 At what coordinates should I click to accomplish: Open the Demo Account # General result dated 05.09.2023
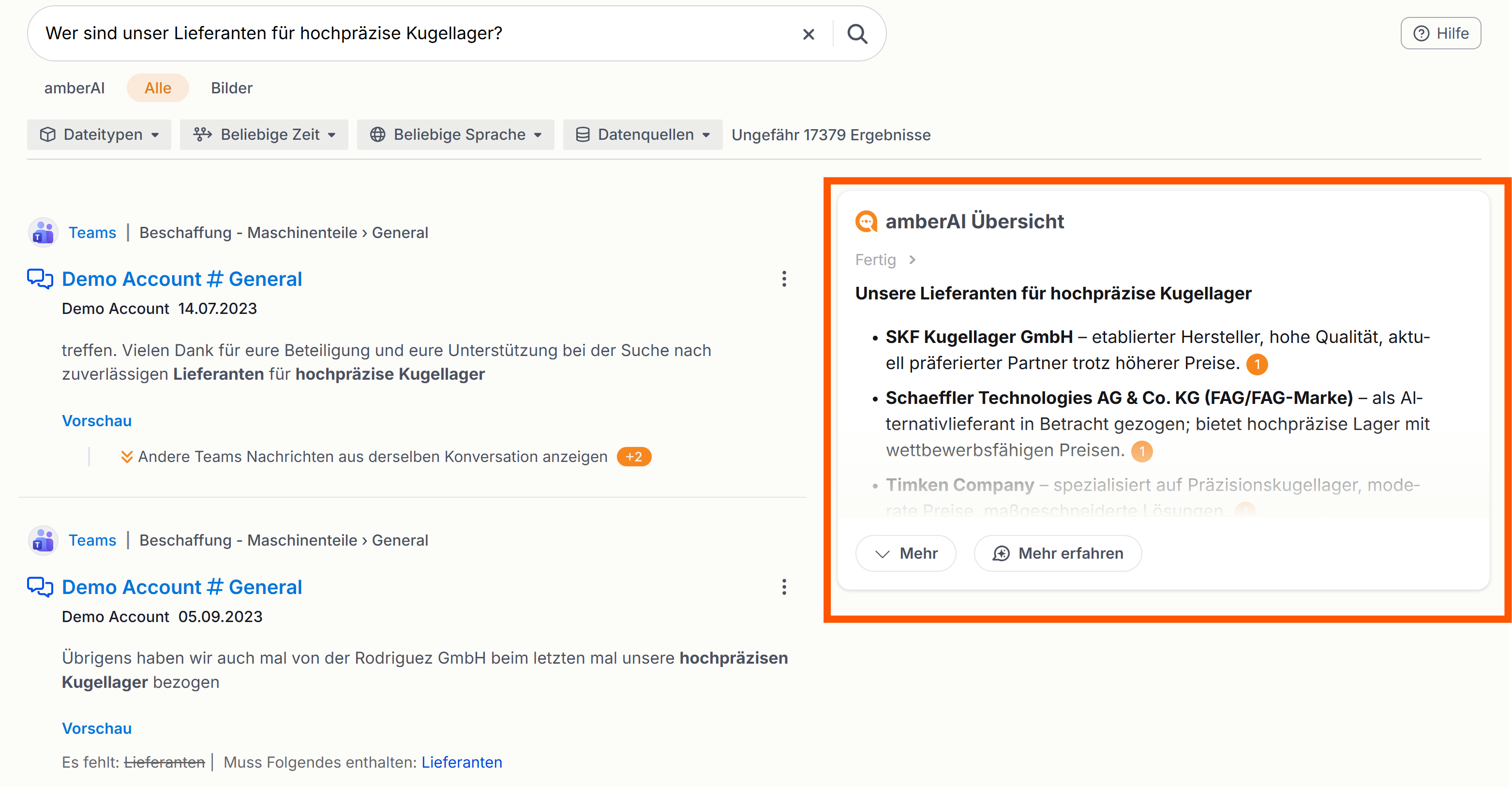tap(182, 587)
